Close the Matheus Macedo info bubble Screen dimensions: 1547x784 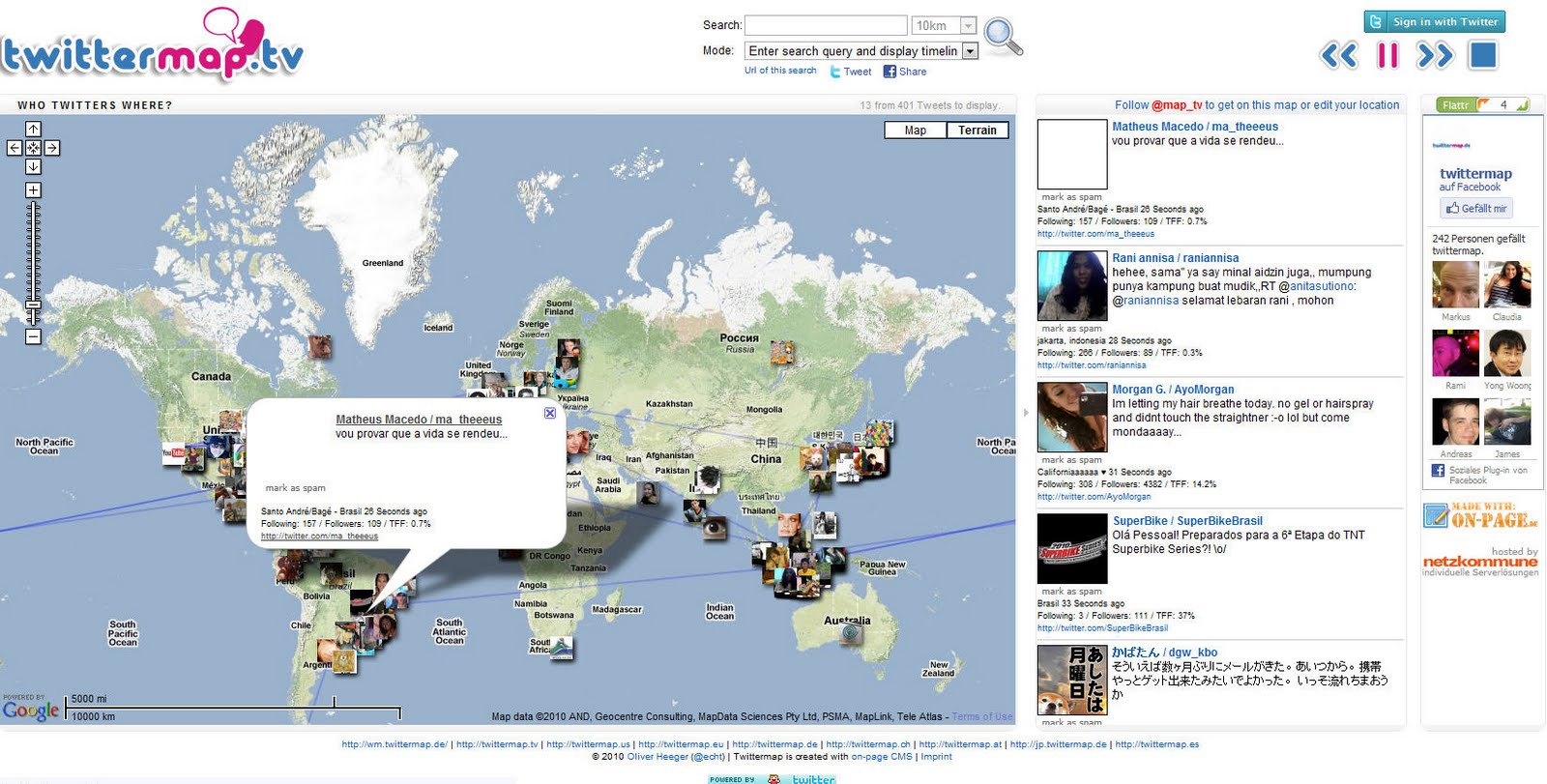click(550, 413)
